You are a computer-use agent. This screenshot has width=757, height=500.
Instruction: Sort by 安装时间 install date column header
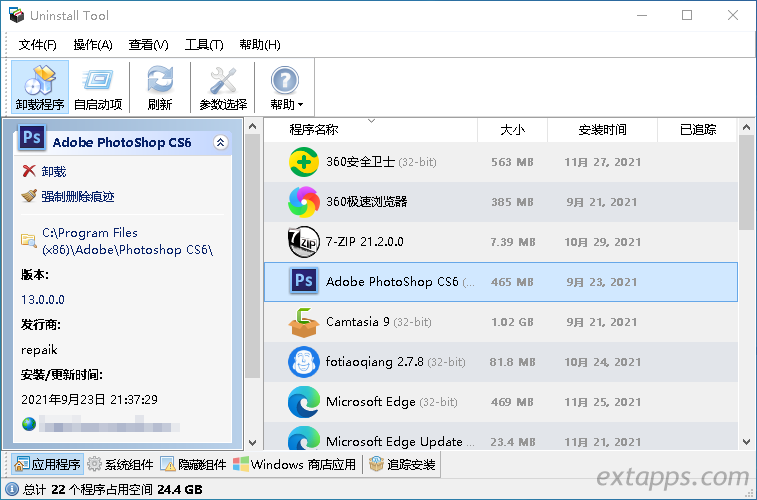point(603,130)
